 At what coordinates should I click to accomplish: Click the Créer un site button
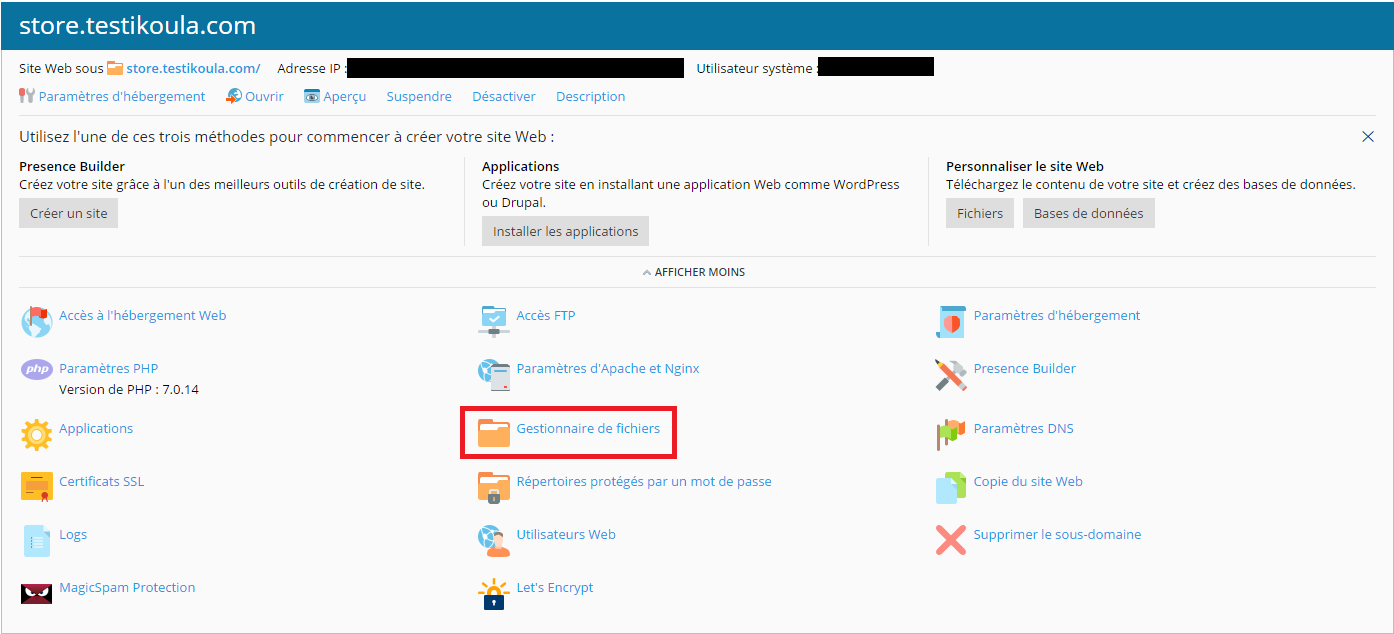68,212
